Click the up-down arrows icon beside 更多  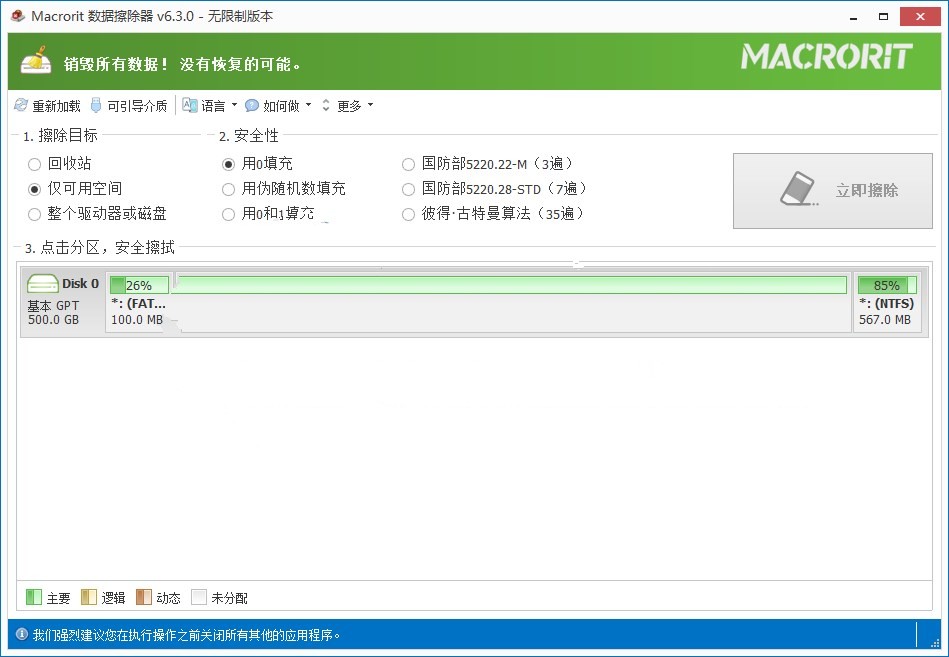[326, 105]
